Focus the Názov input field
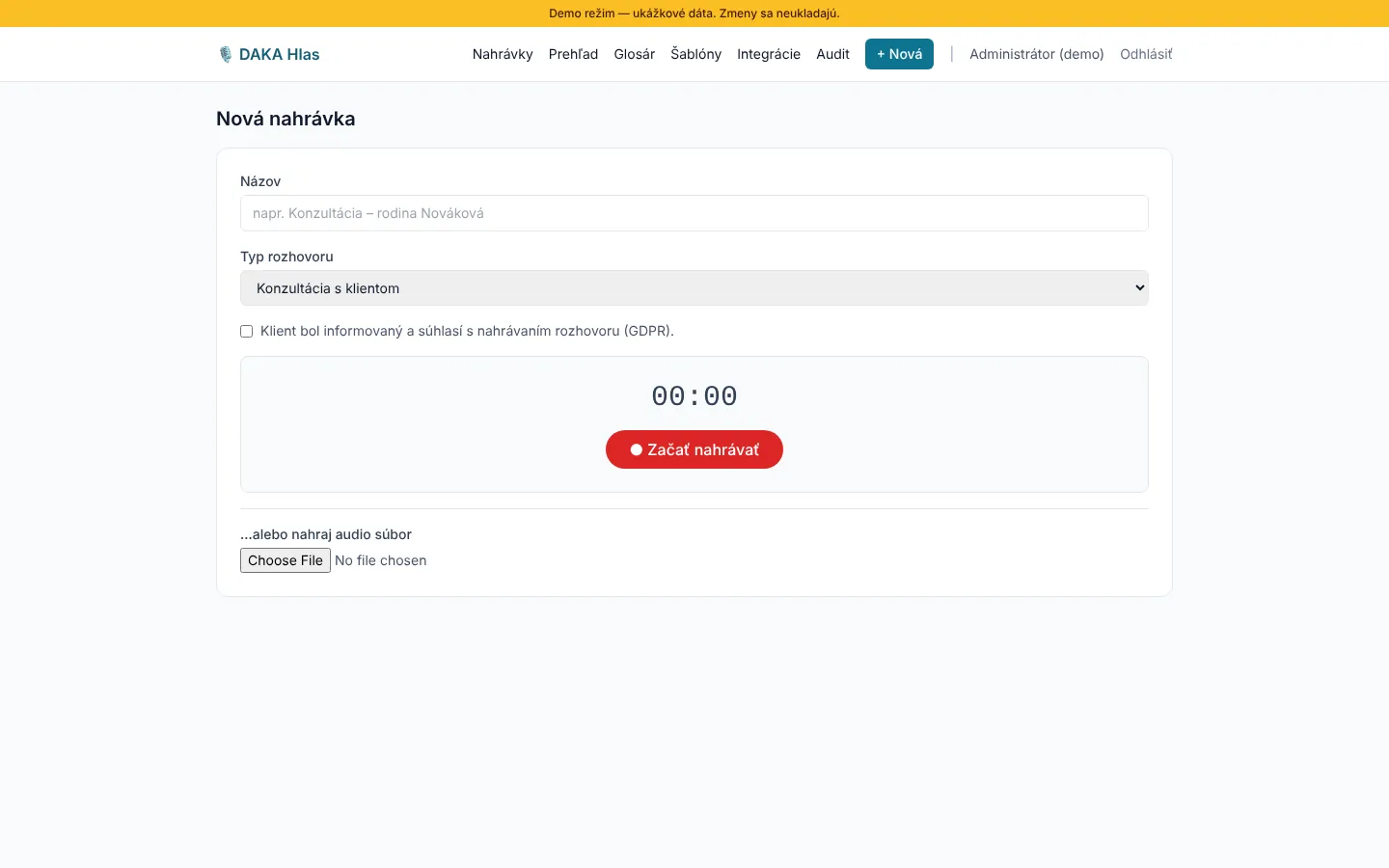This screenshot has height=868, width=1389. (x=694, y=213)
